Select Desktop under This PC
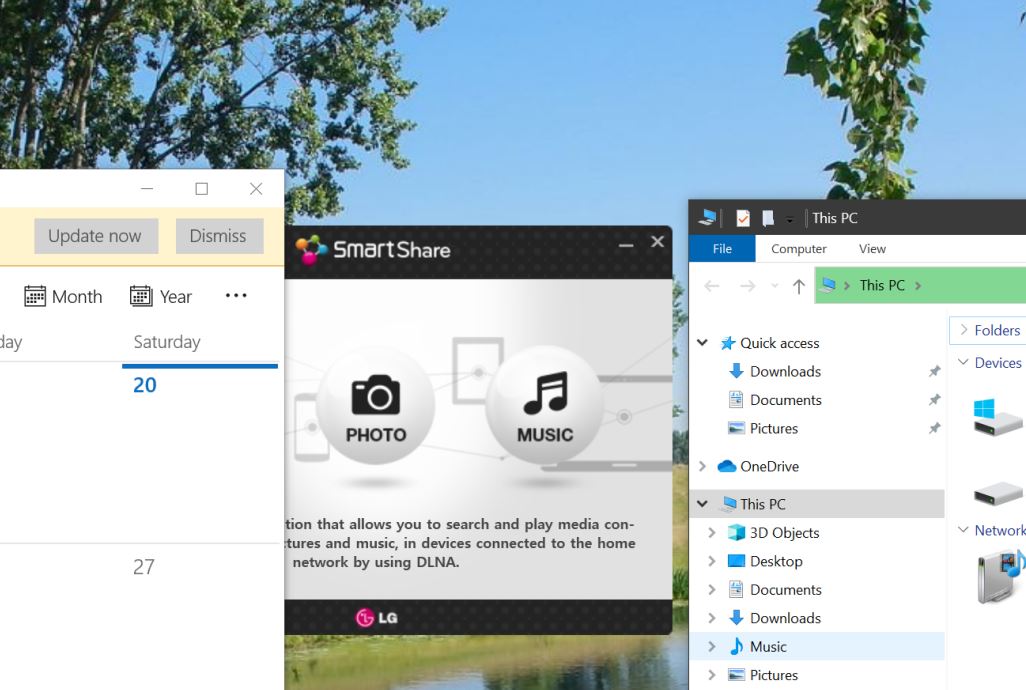1026x690 pixels. pos(776,561)
